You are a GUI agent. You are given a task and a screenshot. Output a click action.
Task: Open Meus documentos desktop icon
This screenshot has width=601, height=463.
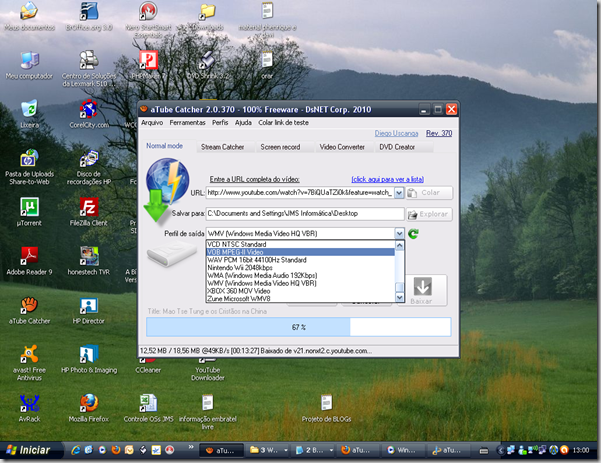click(x=29, y=16)
